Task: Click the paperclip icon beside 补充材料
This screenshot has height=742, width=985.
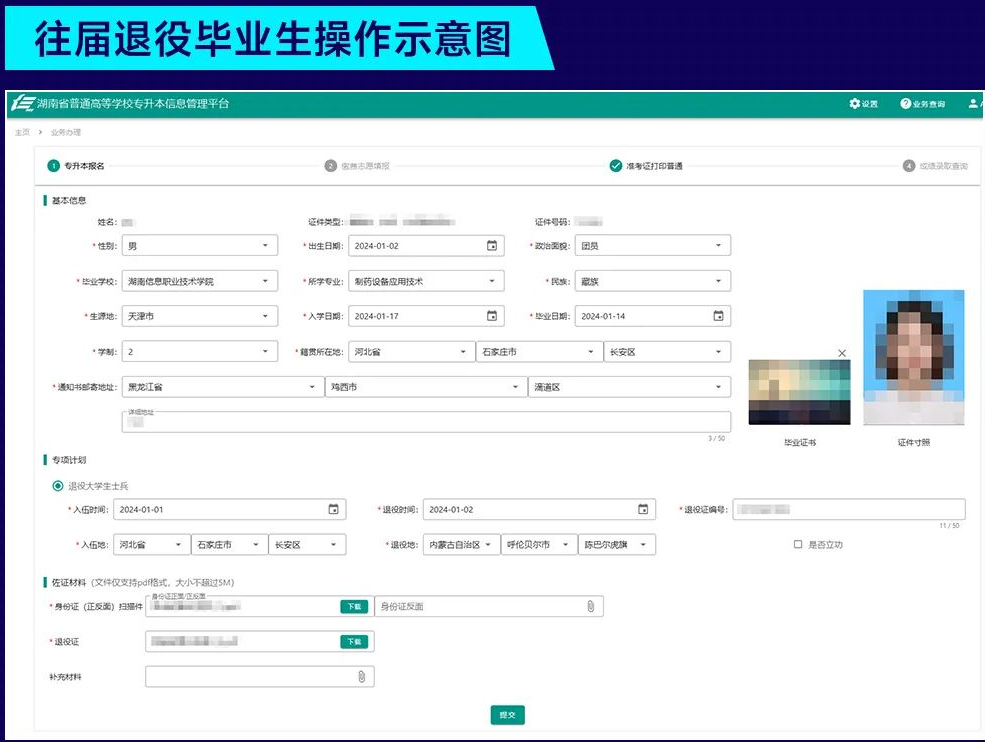Action: tap(361, 676)
